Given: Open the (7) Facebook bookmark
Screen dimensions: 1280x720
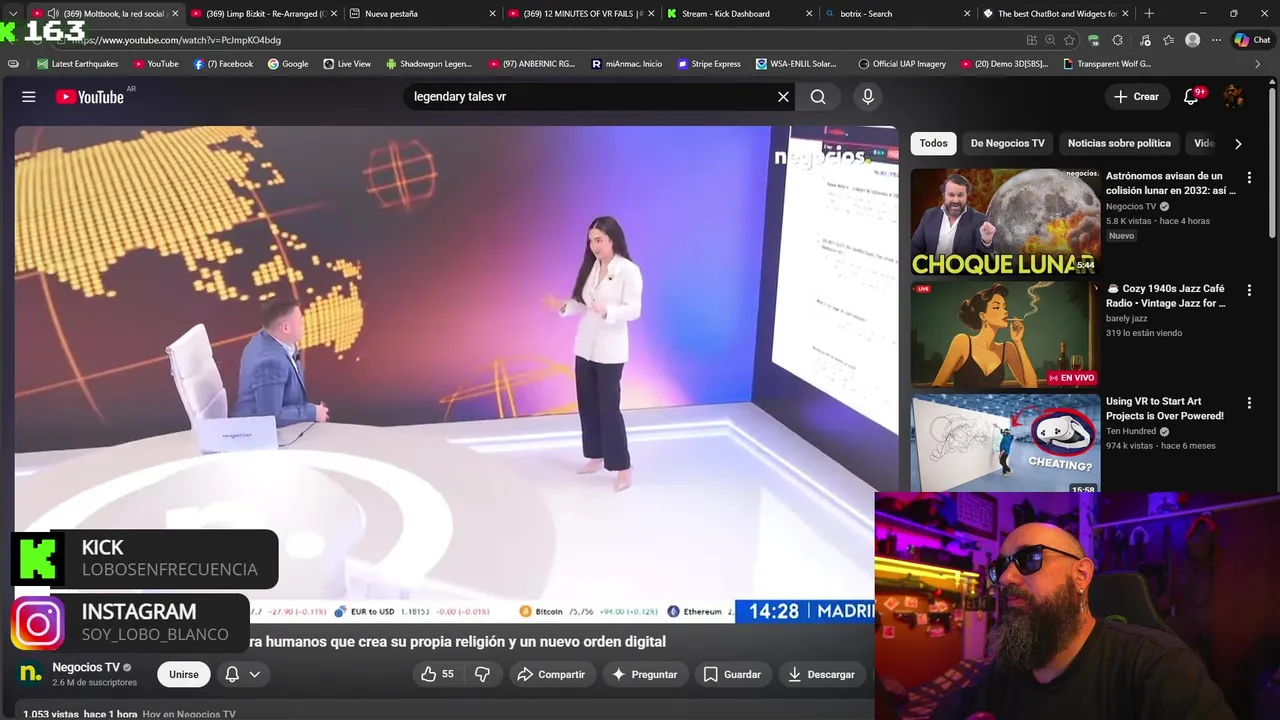Looking at the screenshot, I should tap(223, 64).
